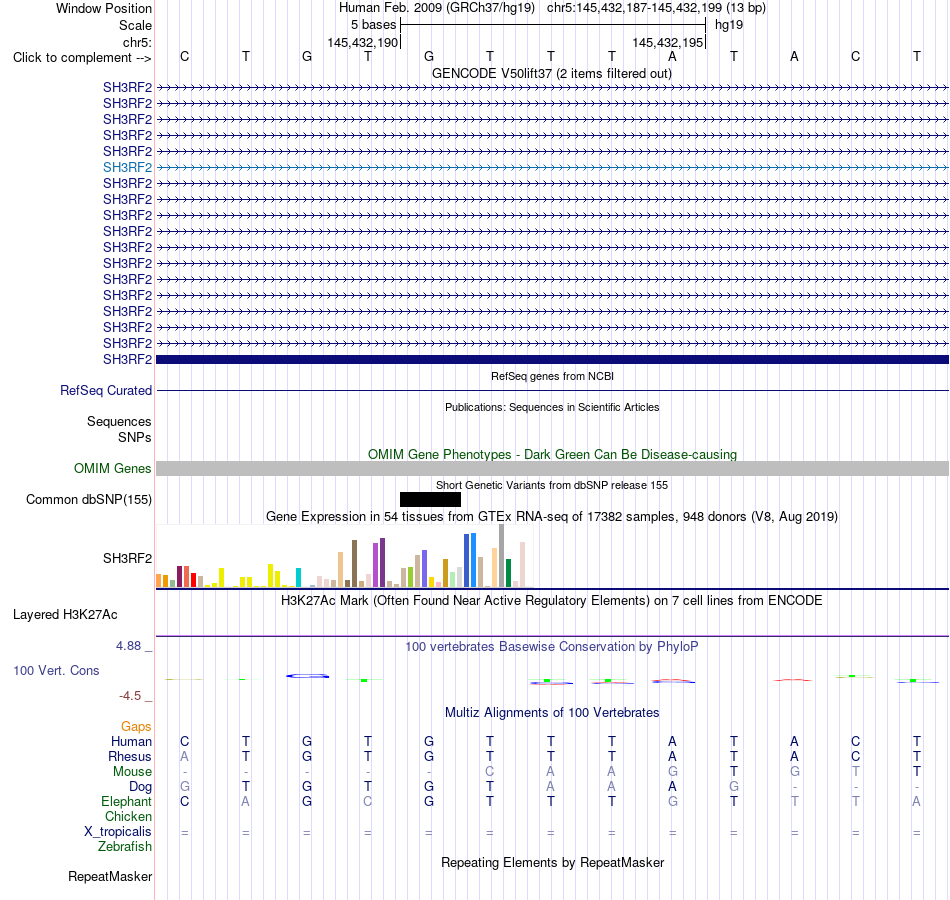Viewport: 950px width, 900px height.
Task: Open Short Genetic Variants from dbSNP title
Action: pos(552,485)
